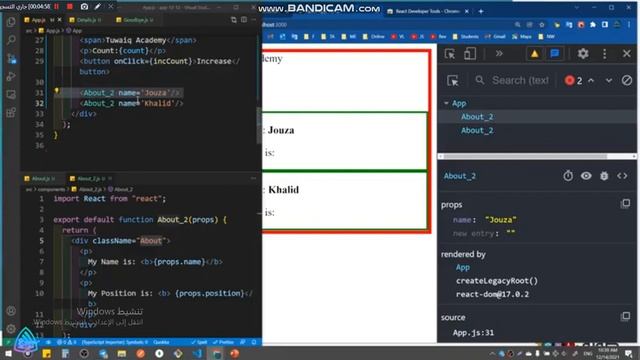Viewport: 640px width, 360px height.
Task: Open DevTools messages/issues indicator
Action: point(554,54)
